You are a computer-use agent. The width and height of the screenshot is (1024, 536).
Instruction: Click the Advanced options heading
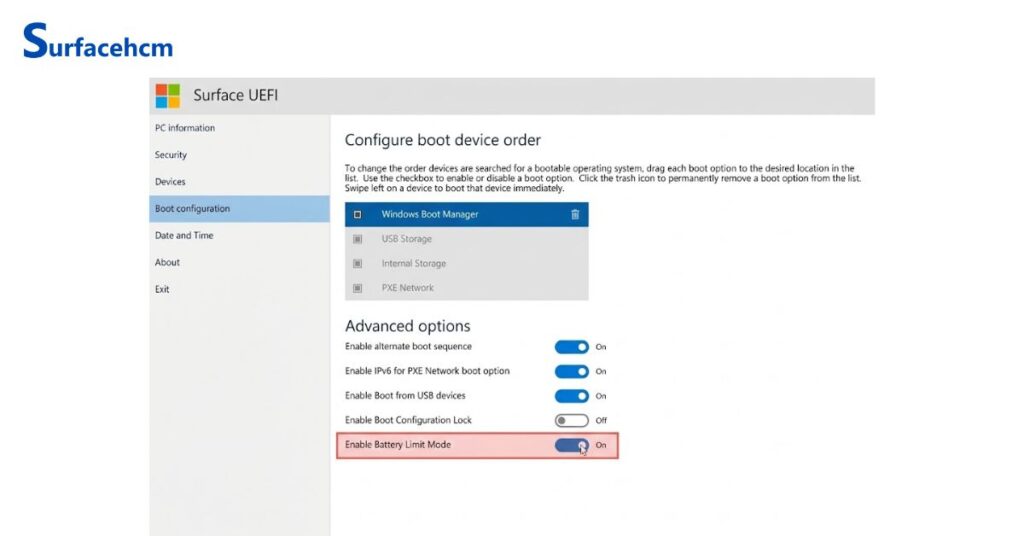tap(408, 326)
